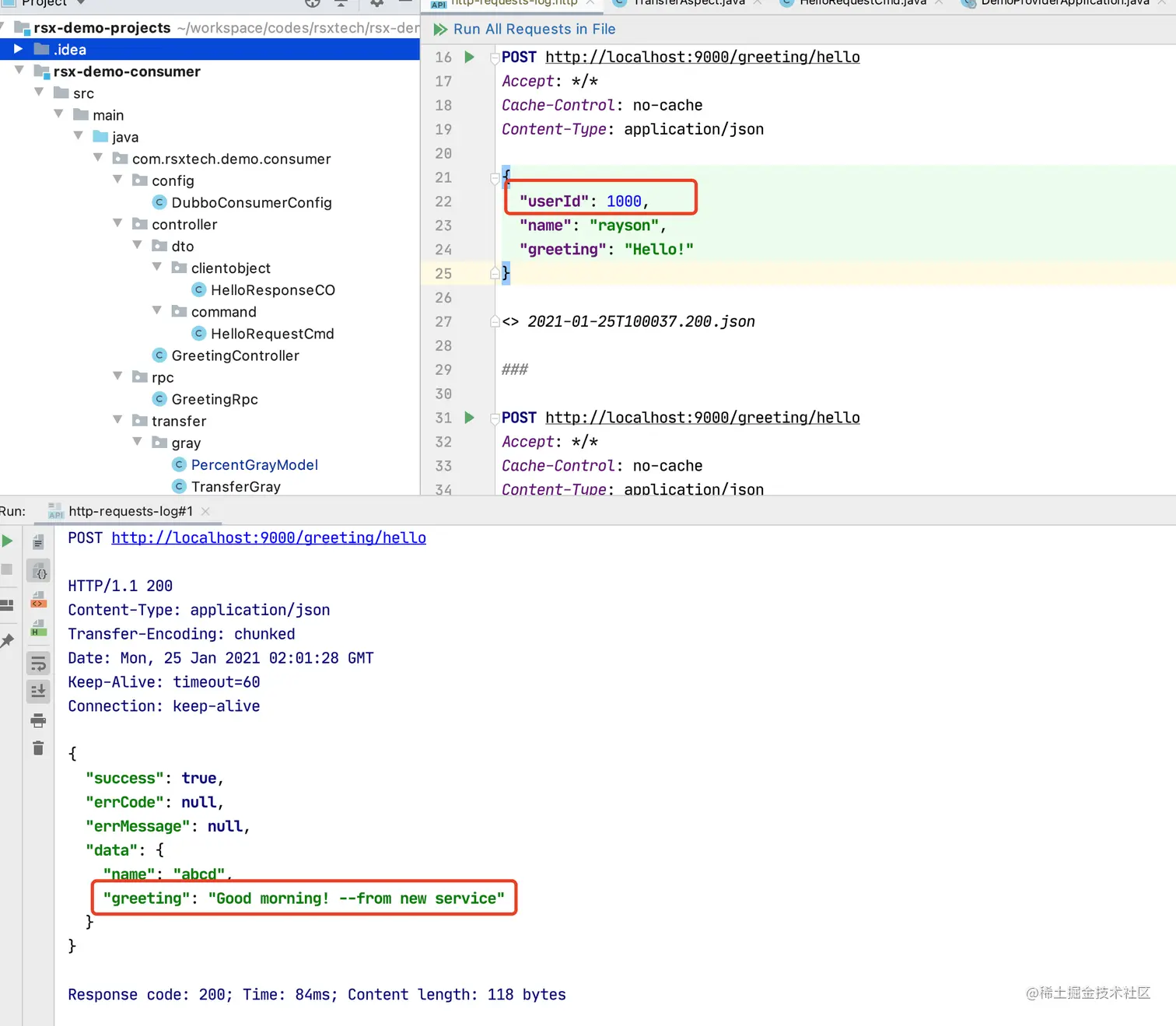The height and width of the screenshot is (1026, 1176).
Task: Fold the JSON body closing brace at line 25
Action: 495,273
